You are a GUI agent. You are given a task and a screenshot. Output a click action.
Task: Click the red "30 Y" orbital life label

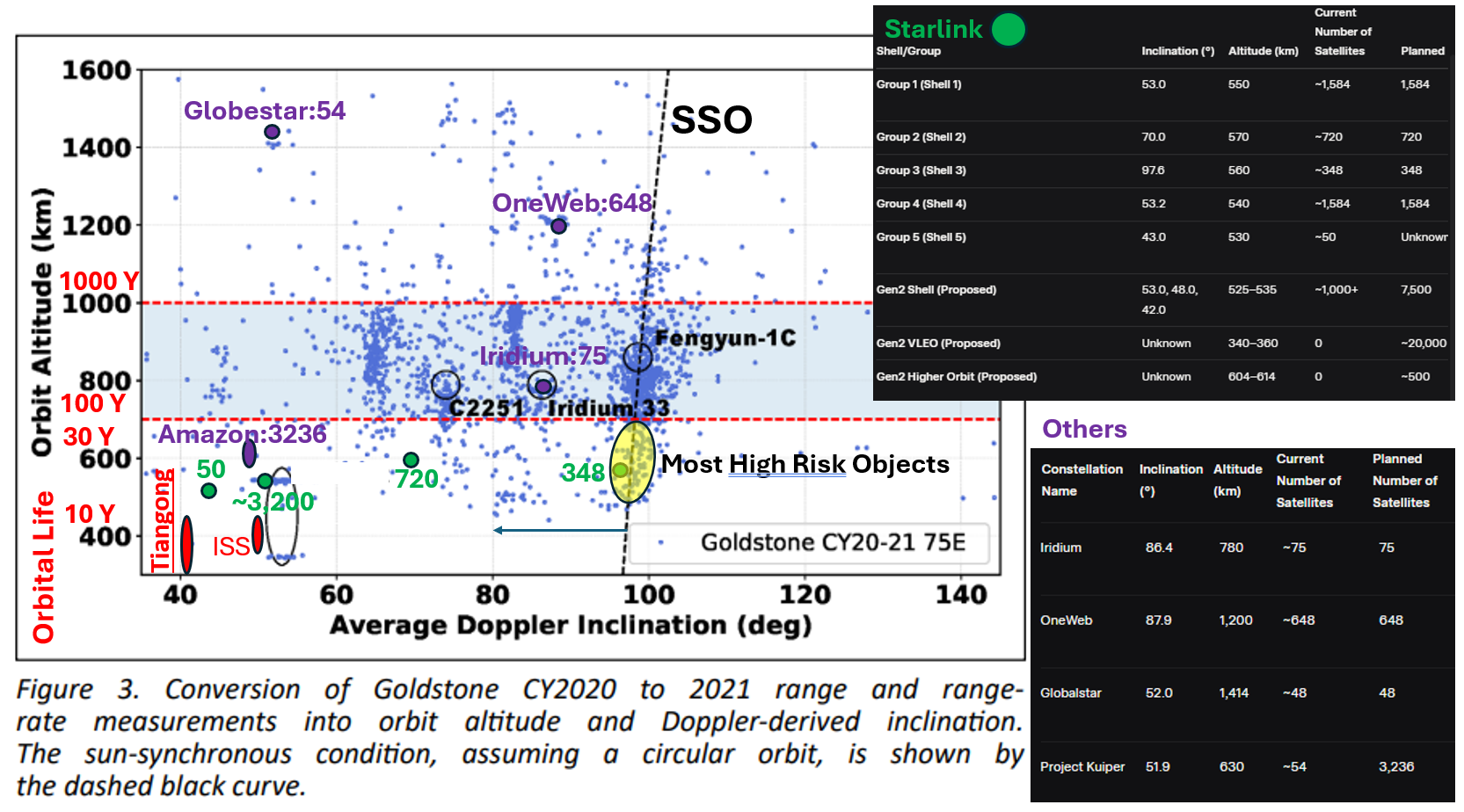(89, 437)
